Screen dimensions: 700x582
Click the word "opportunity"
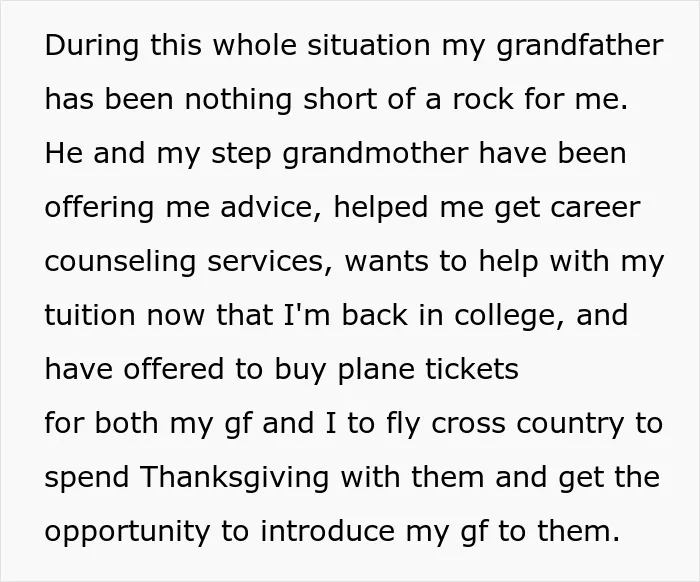[127, 532]
